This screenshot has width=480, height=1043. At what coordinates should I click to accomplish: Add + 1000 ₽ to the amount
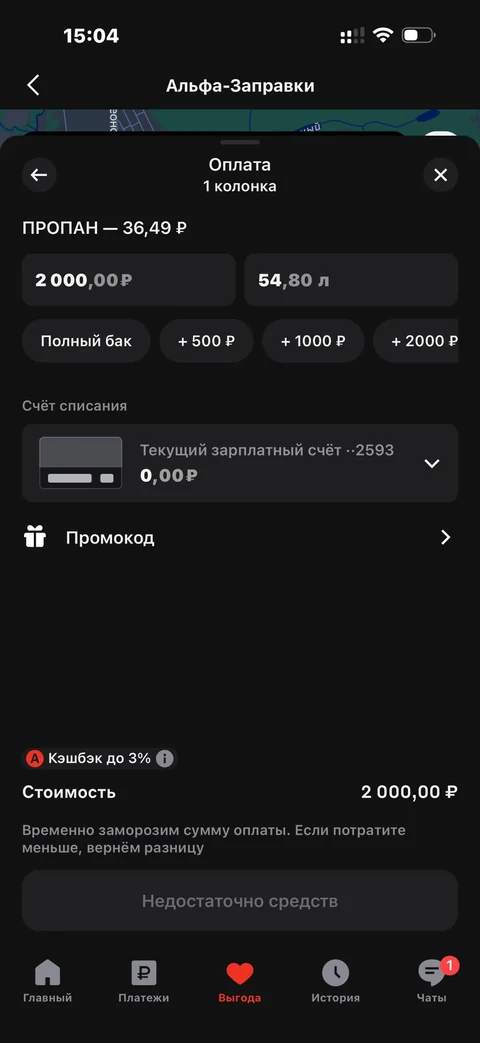[313, 341]
